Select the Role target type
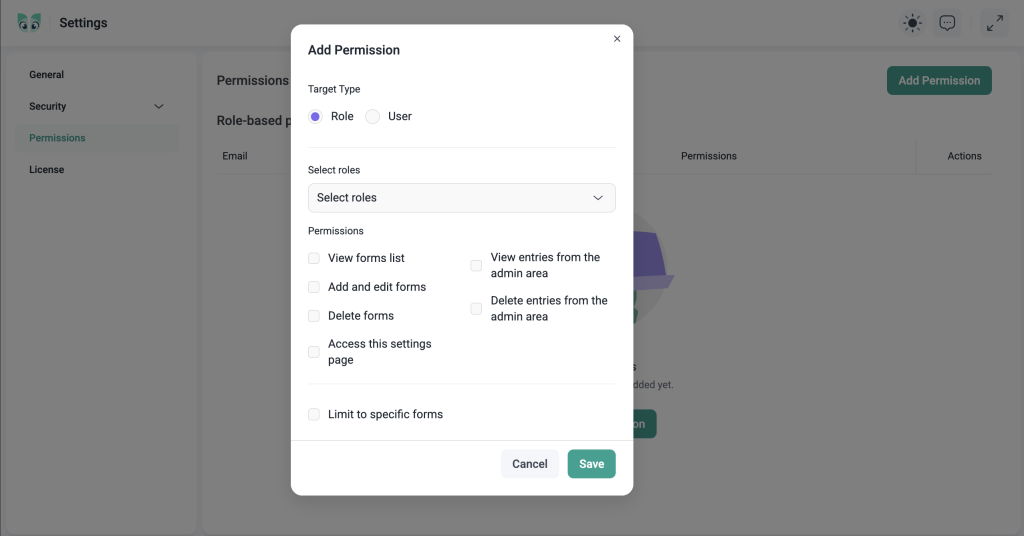The height and width of the screenshot is (536, 1024). click(315, 116)
